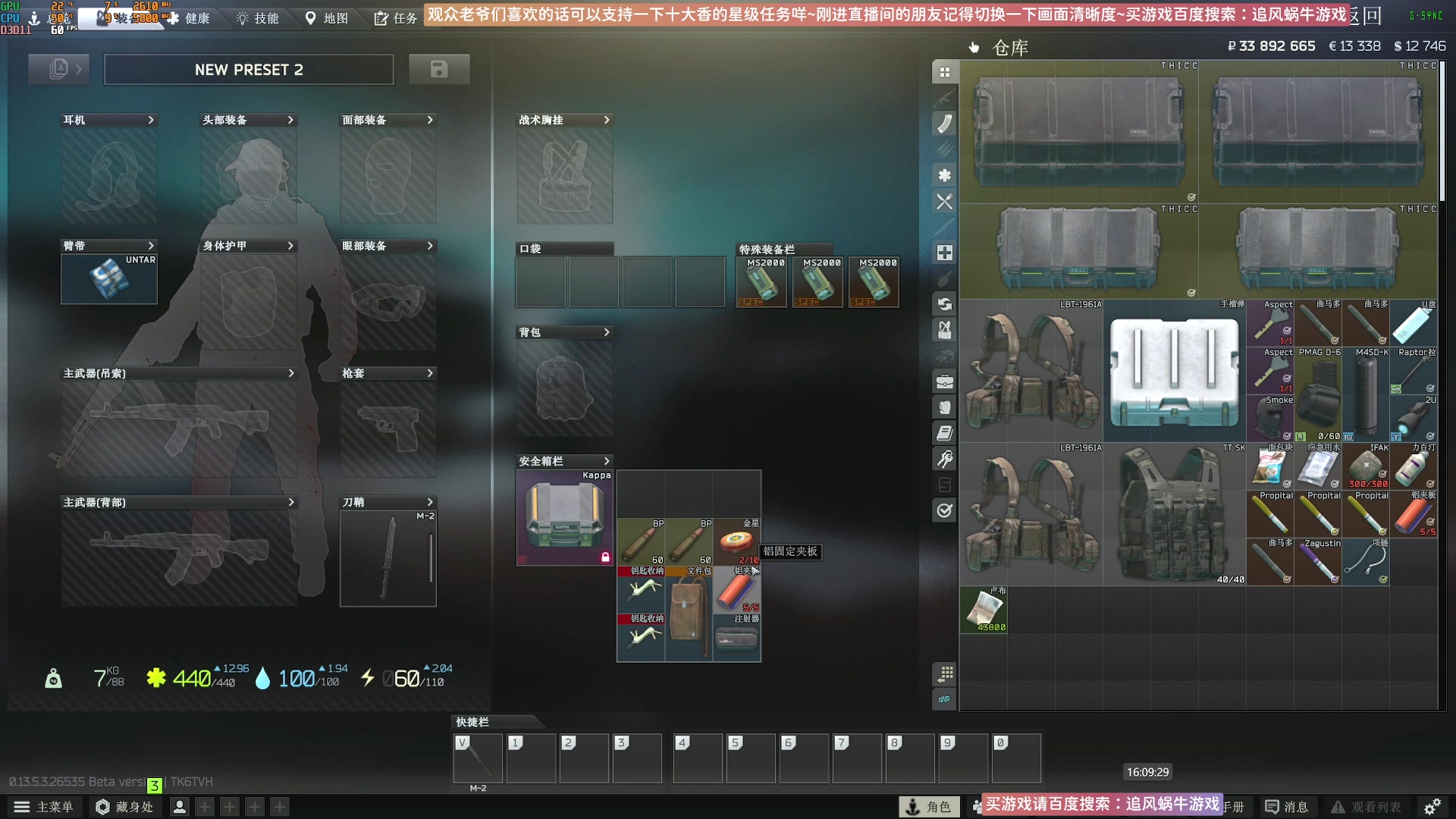
Task: Expand the 耳机 headset slot arrow
Action: [x=151, y=120]
